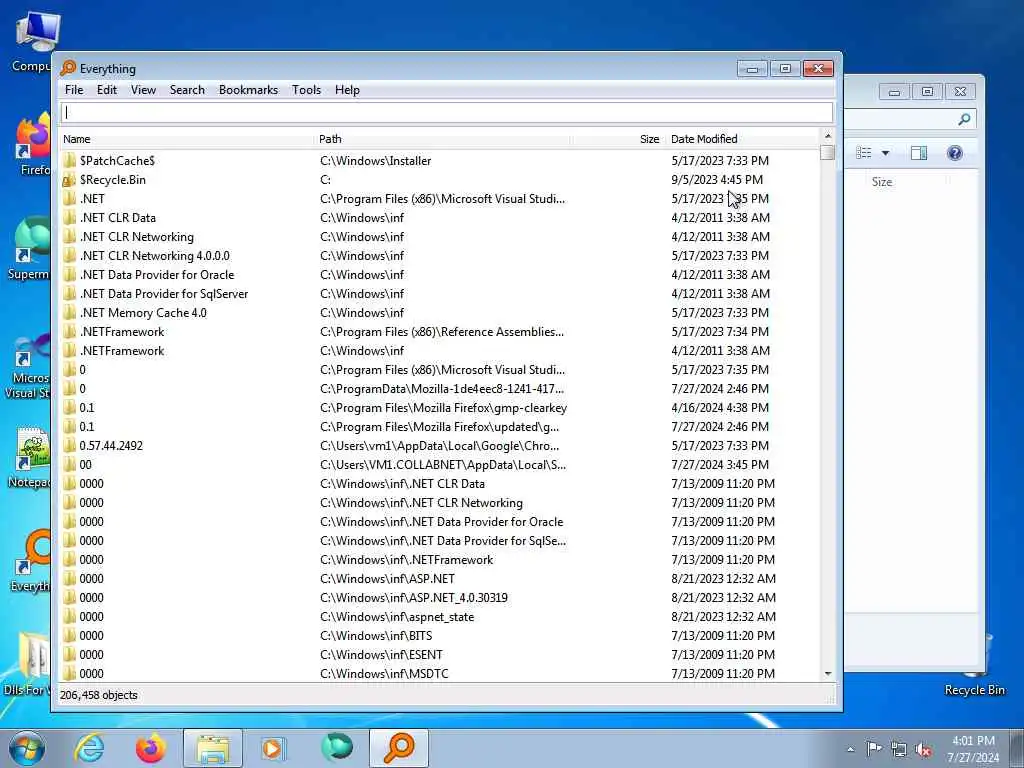The height and width of the screenshot is (768, 1024).
Task: Click path 'C:\Windows\inf\BITS'
Action: coord(376,635)
